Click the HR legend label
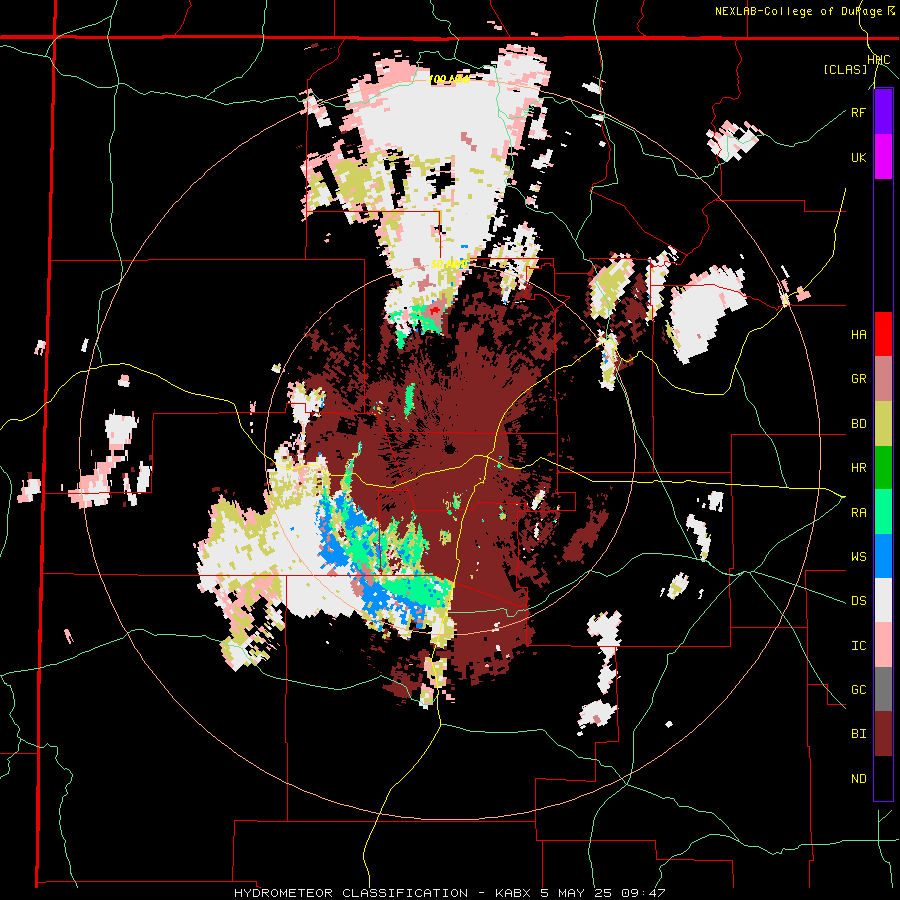 [858, 468]
